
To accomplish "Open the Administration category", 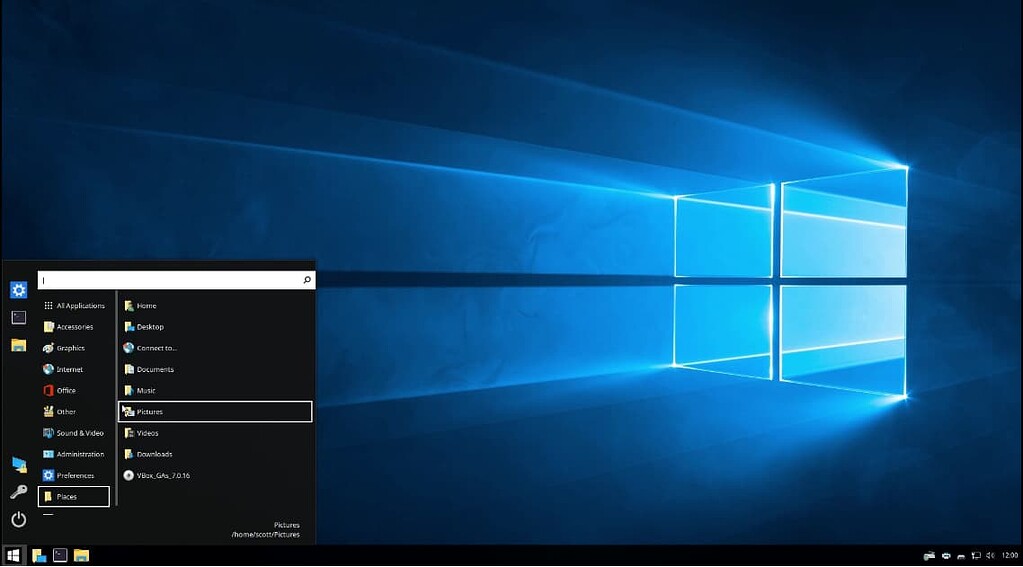I will [80, 454].
